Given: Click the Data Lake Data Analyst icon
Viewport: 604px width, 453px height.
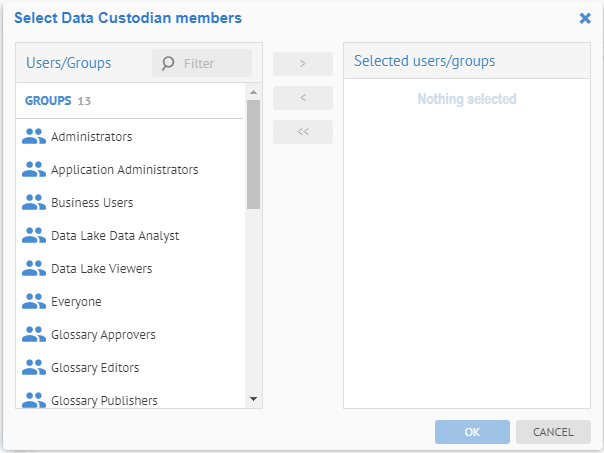Looking at the screenshot, I should pyautogui.click(x=34, y=236).
